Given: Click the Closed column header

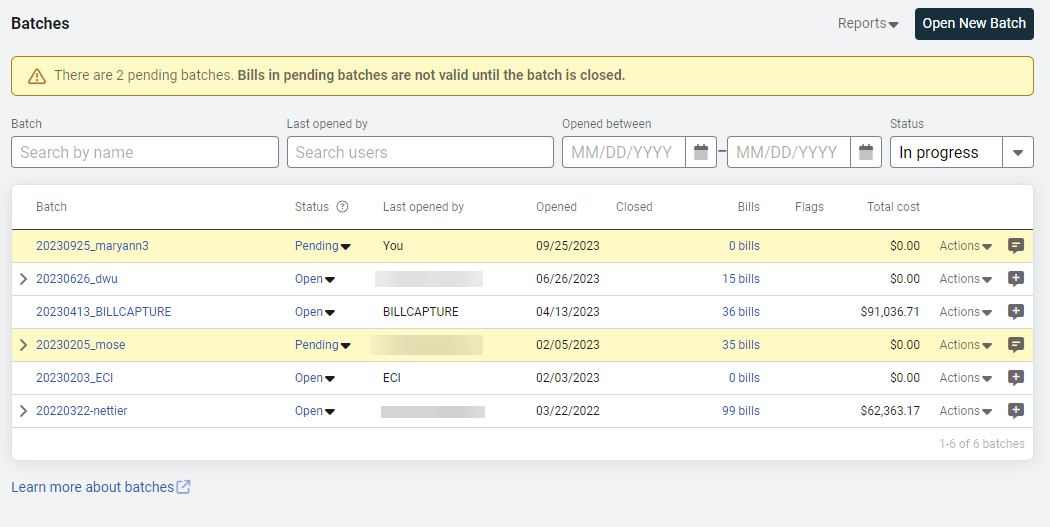Looking at the screenshot, I should click(634, 207).
